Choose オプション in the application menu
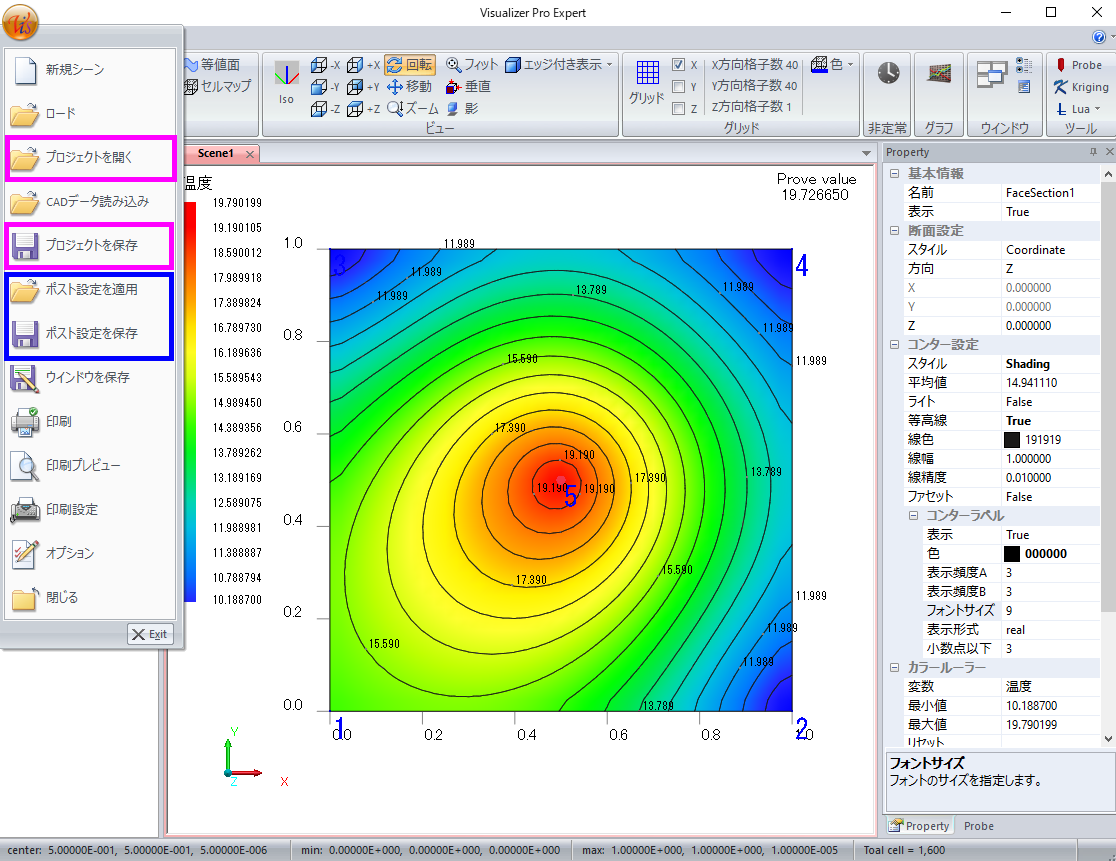1116x861 pixels. 70,553
